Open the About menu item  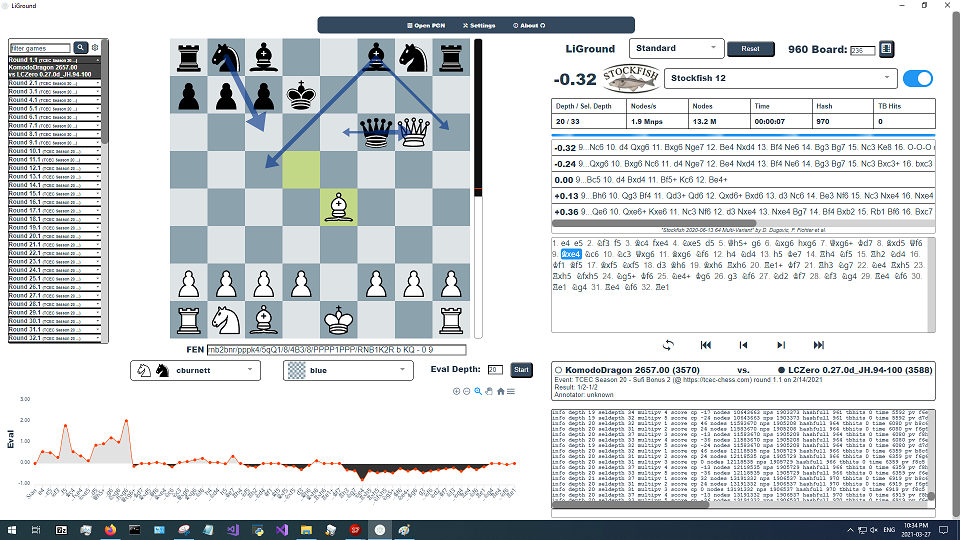coord(529,26)
